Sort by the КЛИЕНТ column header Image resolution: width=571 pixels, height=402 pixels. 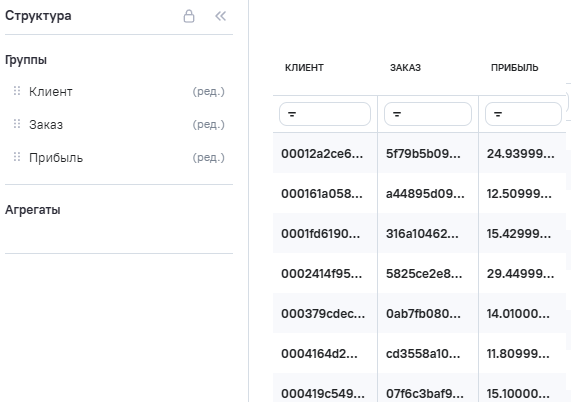coord(304,68)
